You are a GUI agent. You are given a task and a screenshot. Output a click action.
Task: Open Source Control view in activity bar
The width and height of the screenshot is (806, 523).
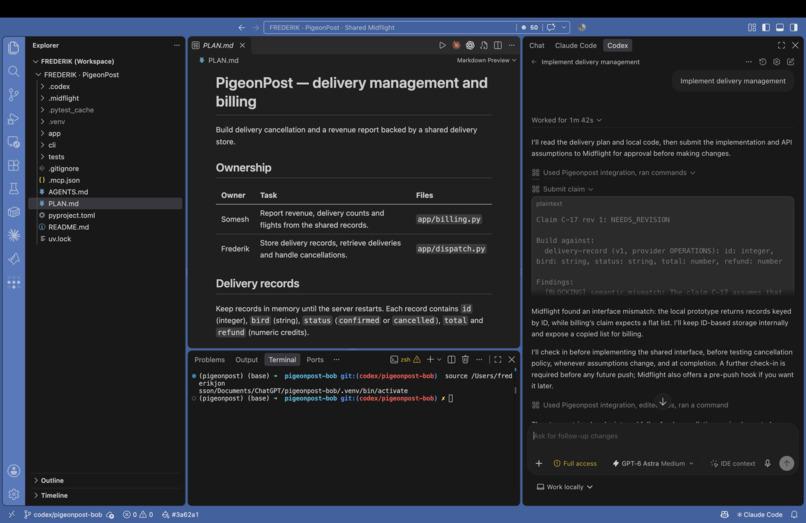14,95
